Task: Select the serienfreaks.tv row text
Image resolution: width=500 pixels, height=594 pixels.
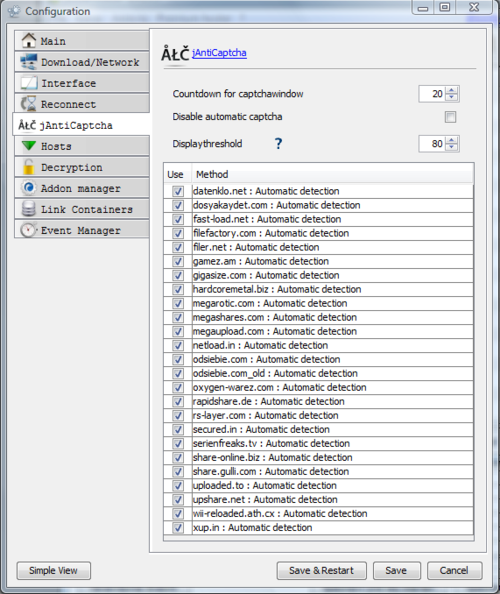Action: pyautogui.click(x=271, y=443)
